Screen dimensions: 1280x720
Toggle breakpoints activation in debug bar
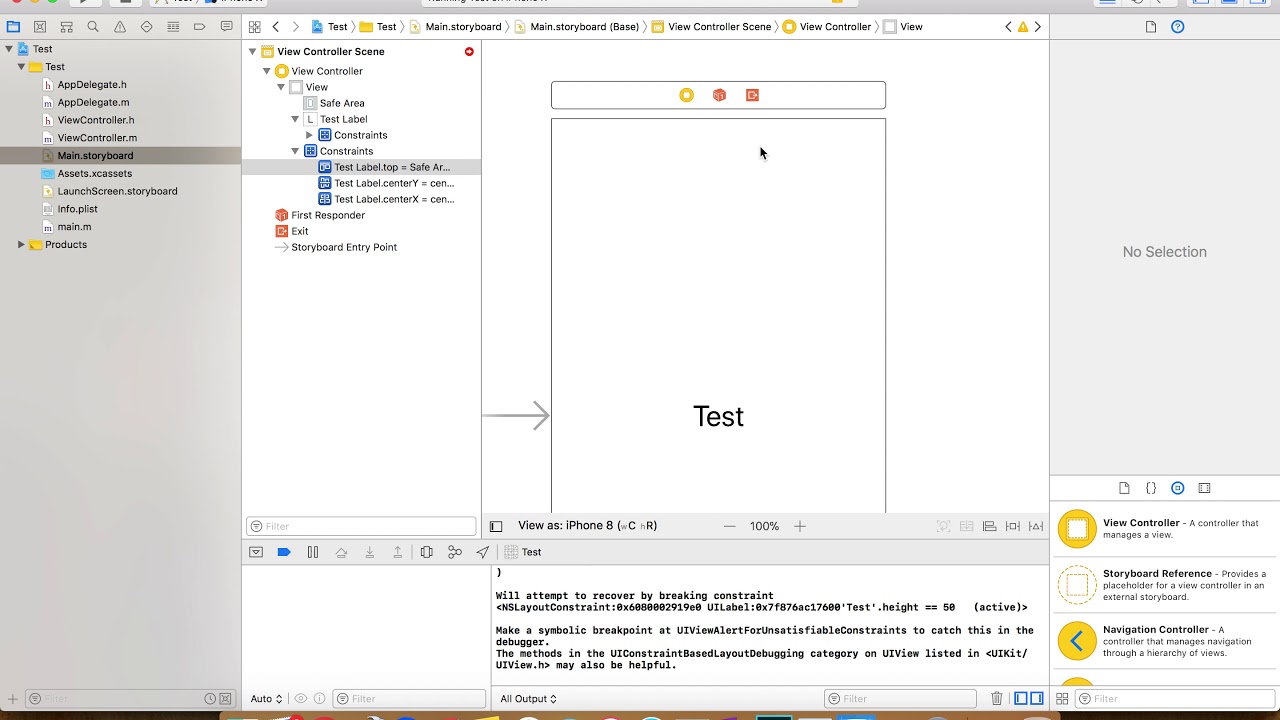[x=284, y=552]
